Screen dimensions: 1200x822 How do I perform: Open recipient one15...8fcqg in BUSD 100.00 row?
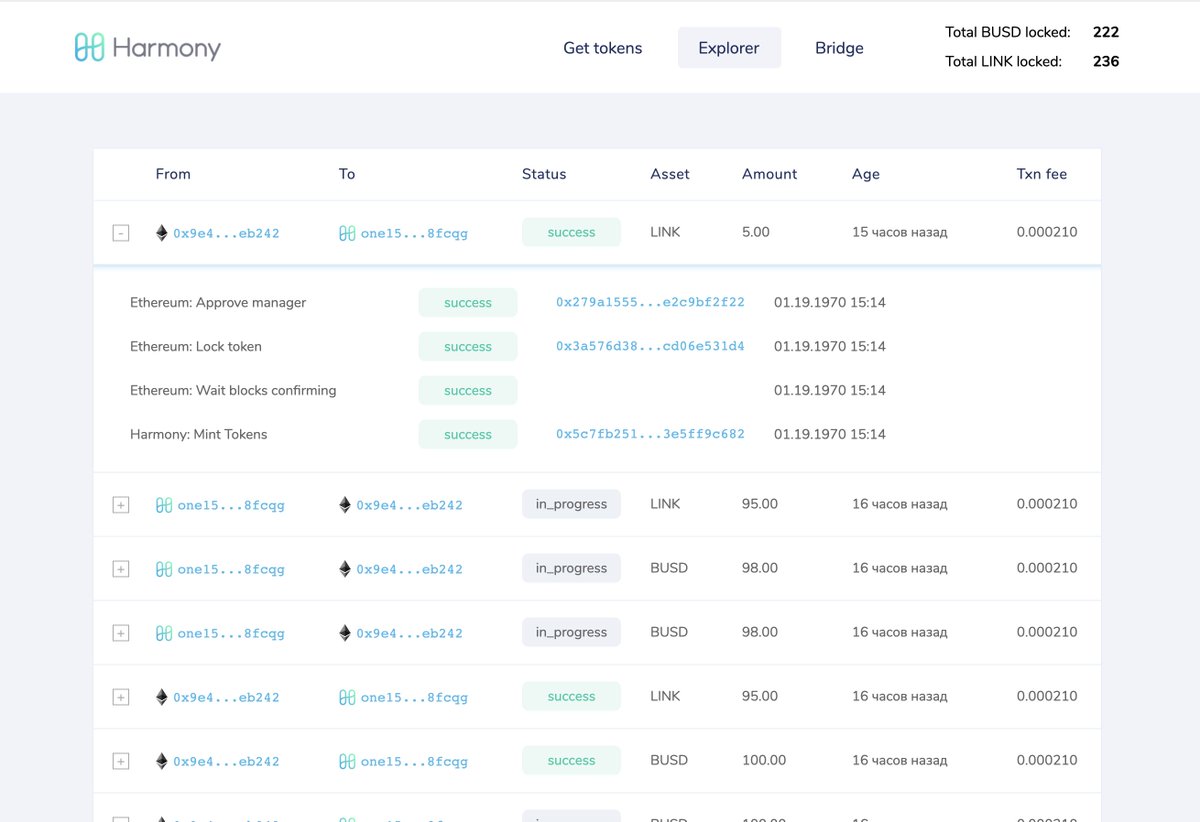click(x=414, y=761)
